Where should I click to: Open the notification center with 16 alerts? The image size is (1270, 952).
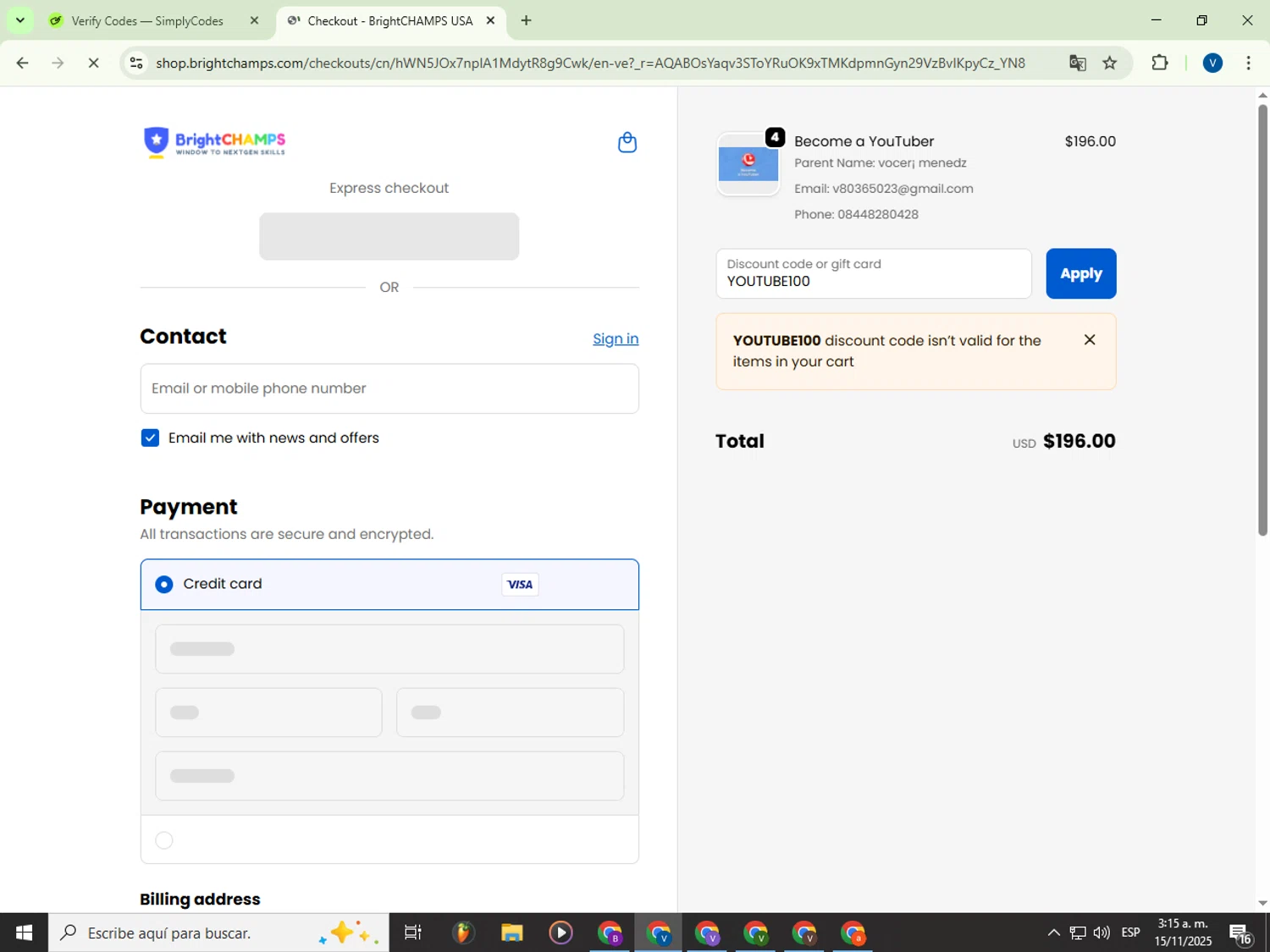tap(1240, 933)
